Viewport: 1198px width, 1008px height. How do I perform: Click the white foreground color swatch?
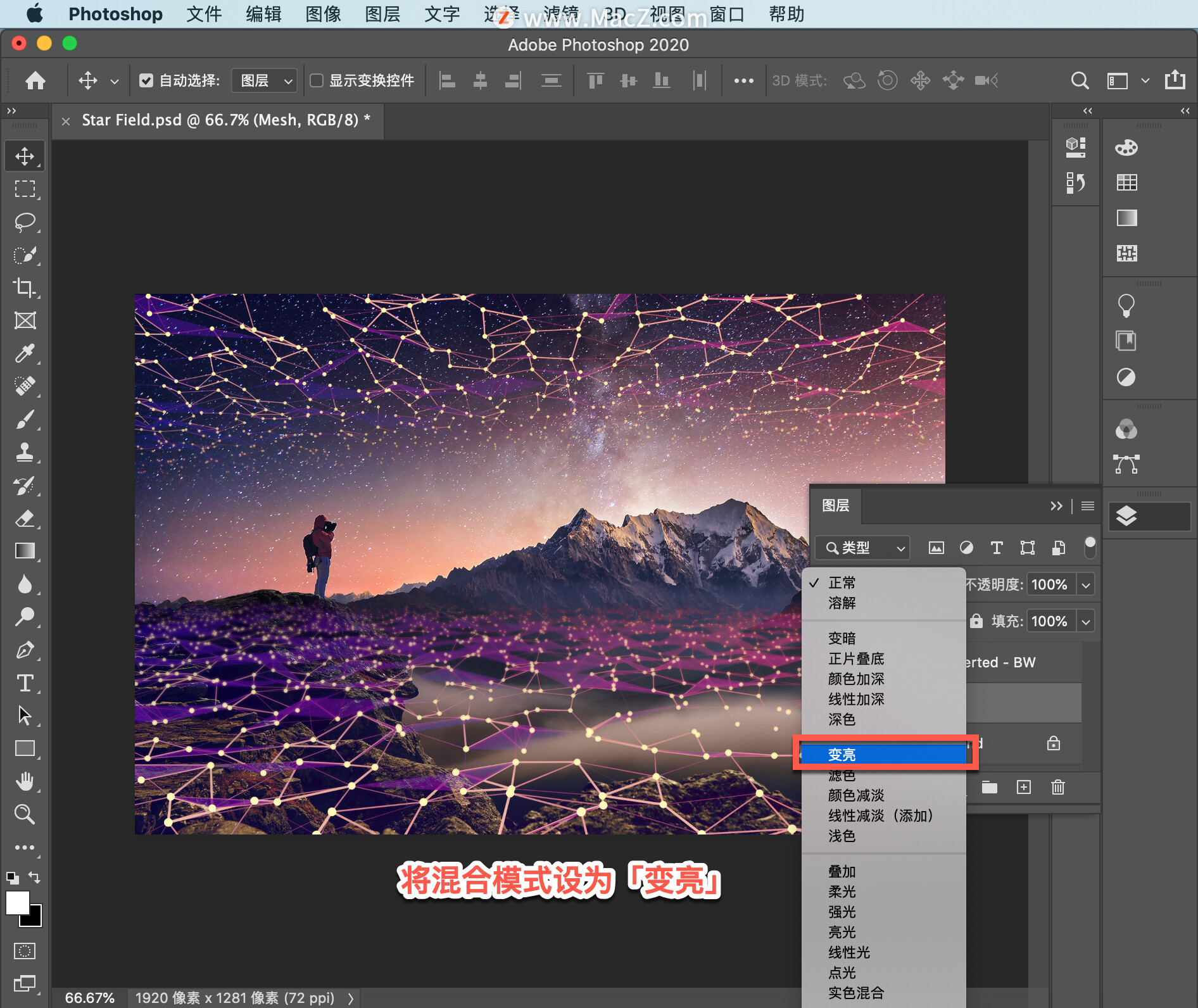[17, 903]
